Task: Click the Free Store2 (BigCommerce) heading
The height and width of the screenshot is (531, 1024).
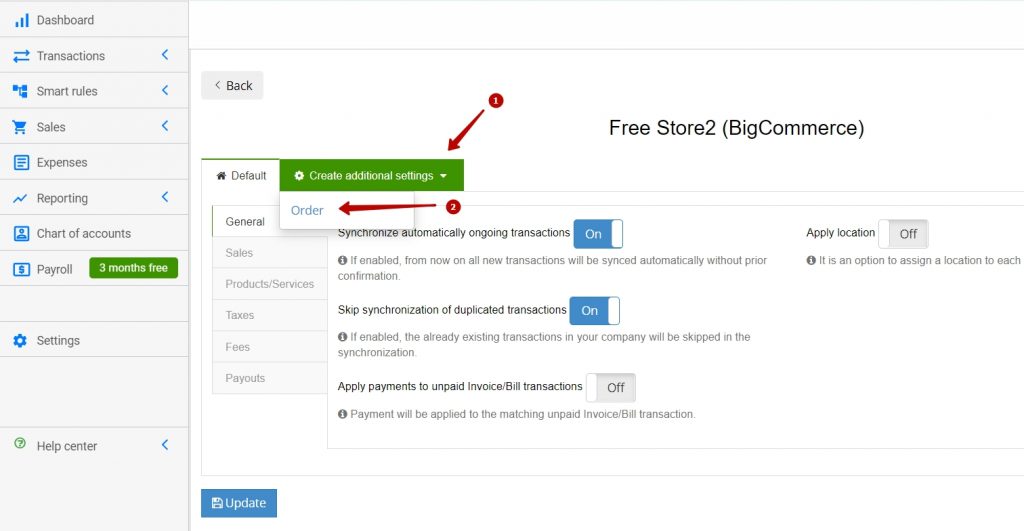Action: 736,127
